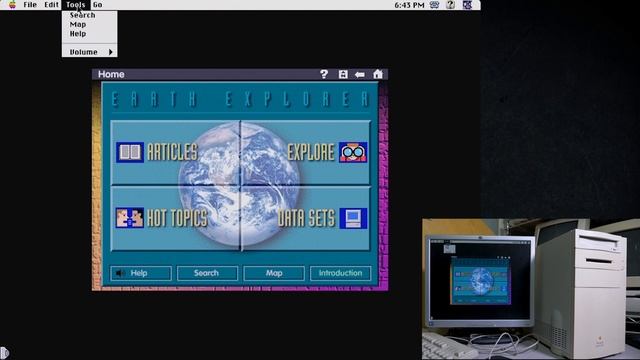Click the save disk icon in title bar
This screenshot has width=640, height=360.
[x=343, y=74]
